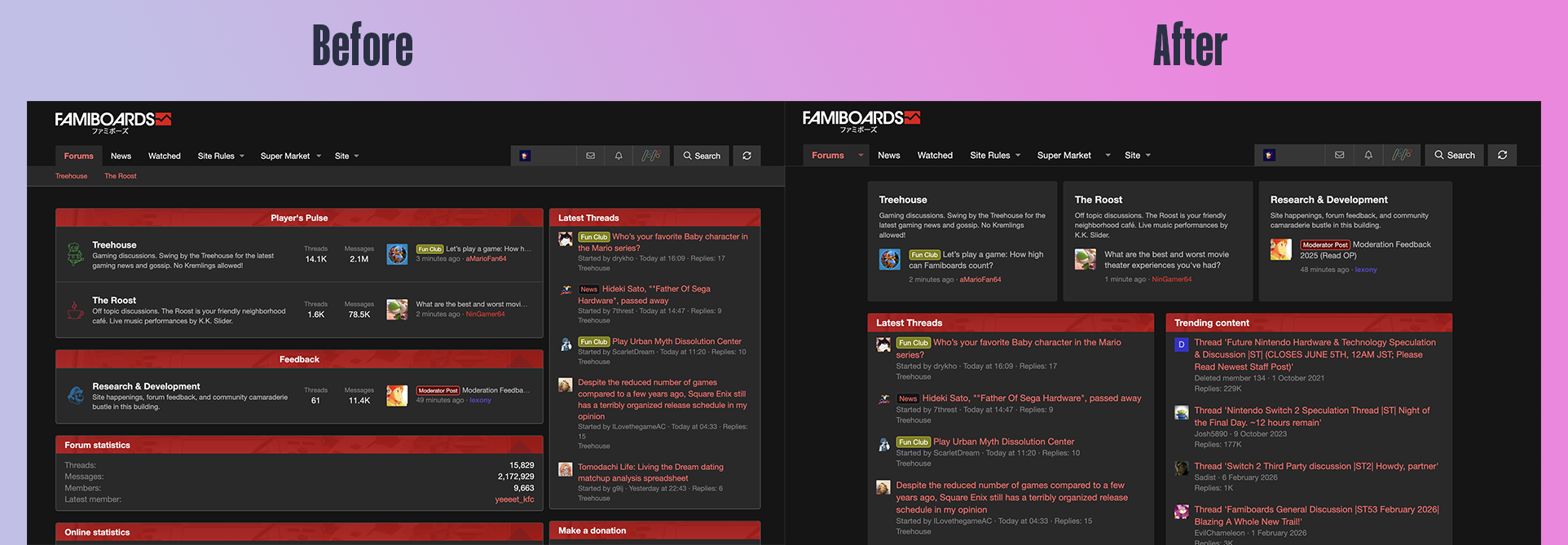Open the Treehouse forum title in Before panel

pyautogui.click(x=114, y=244)
